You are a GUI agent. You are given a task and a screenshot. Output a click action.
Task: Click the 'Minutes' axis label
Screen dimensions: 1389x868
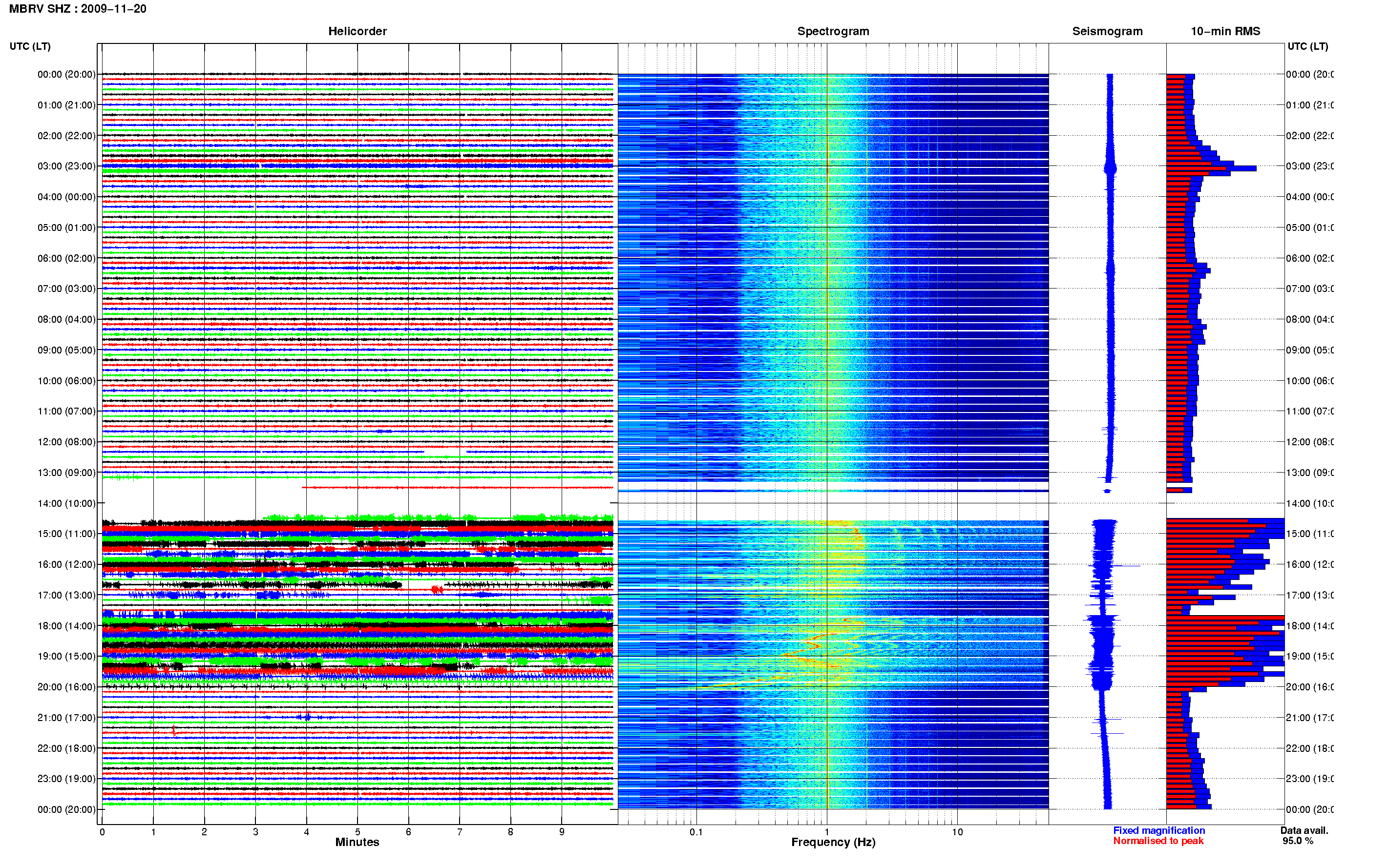(357, 842)
